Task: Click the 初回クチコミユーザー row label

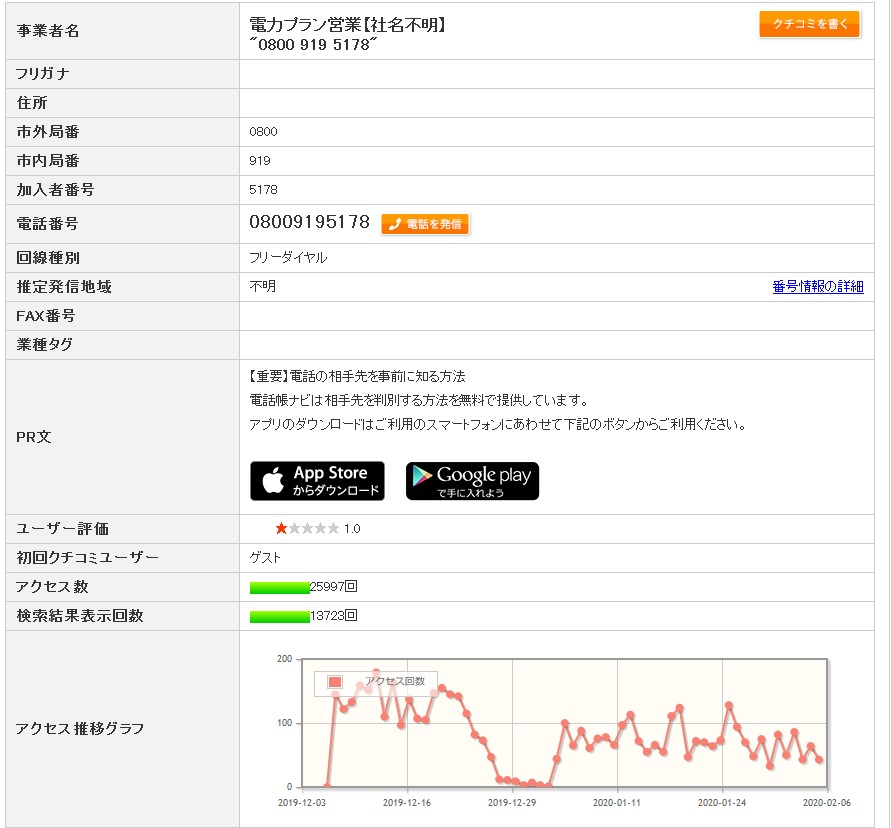Action: tap(88, 557)
